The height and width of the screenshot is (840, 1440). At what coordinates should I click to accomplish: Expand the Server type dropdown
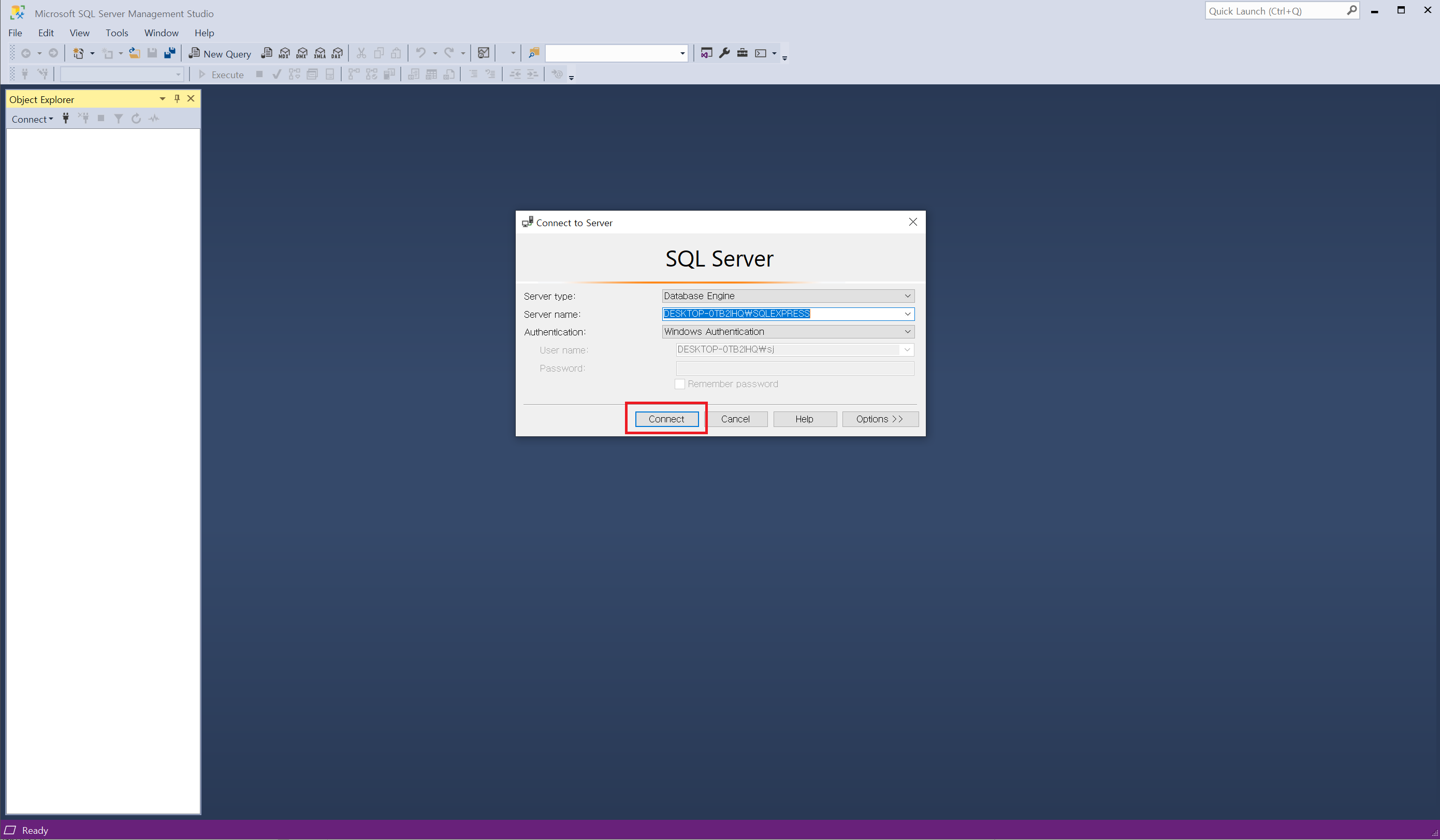[907, 296]
